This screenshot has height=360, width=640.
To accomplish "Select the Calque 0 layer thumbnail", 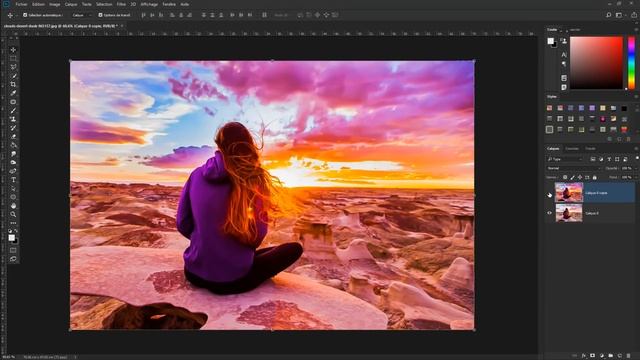I will click(x=569, y=213).
